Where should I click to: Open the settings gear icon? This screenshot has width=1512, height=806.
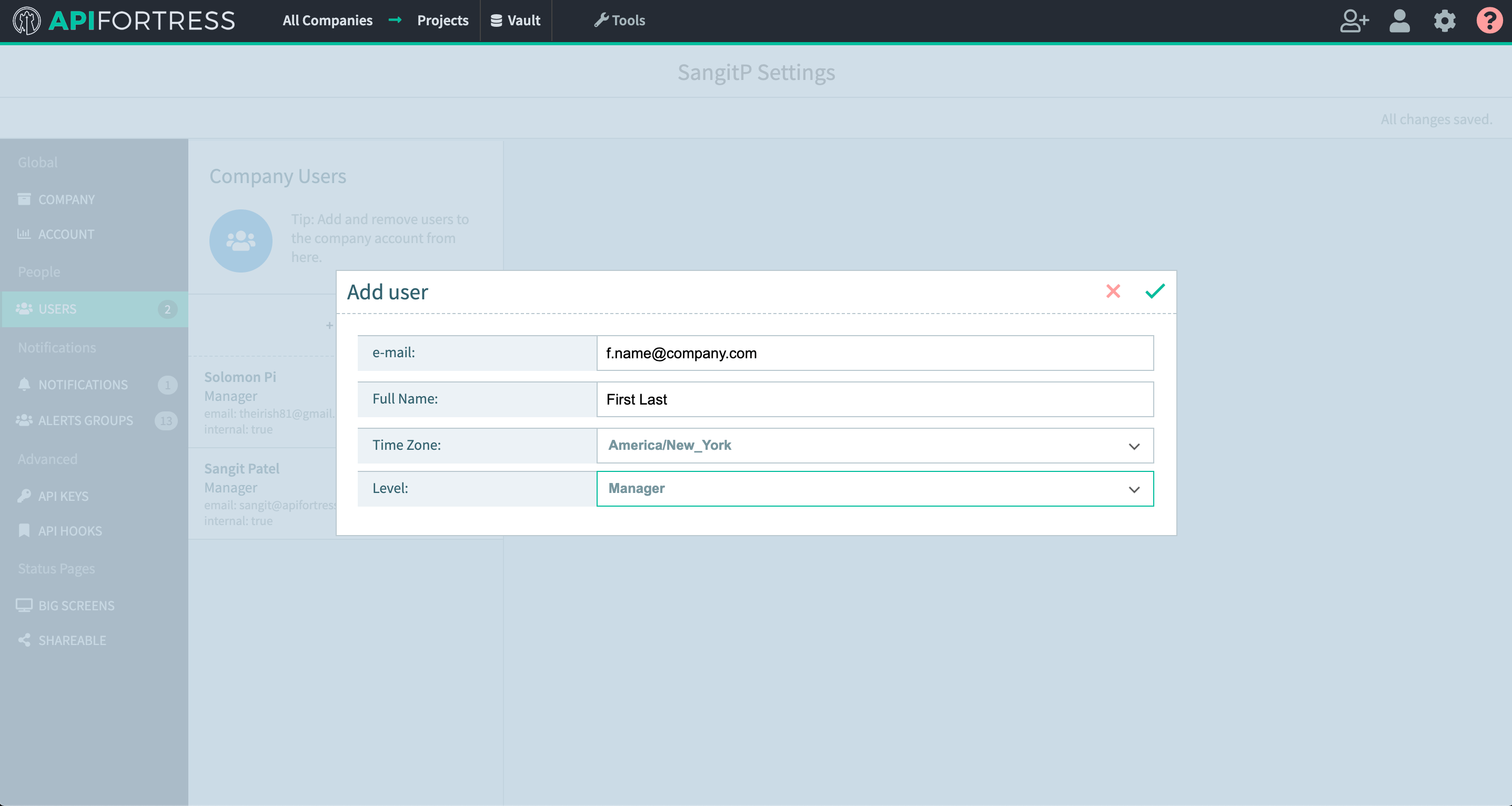pos(1445,22)
